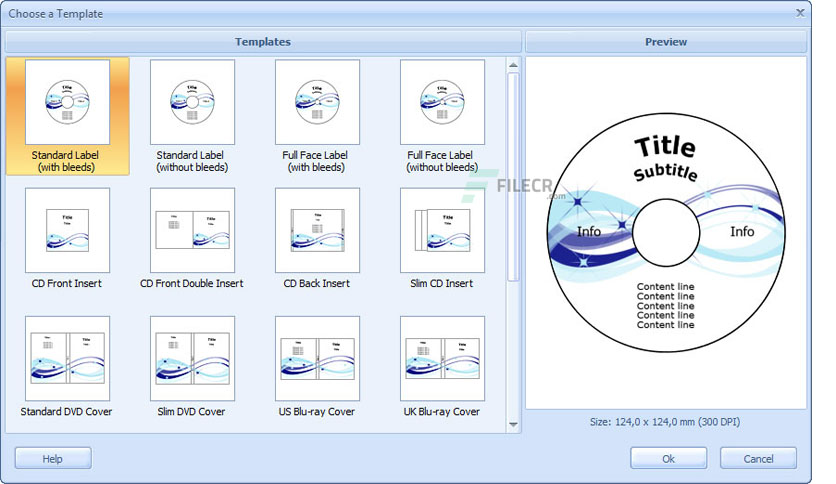
Task: Select the Standard Label (with bleeds) template
Action: pyautogui.click(x=67, y=116)
